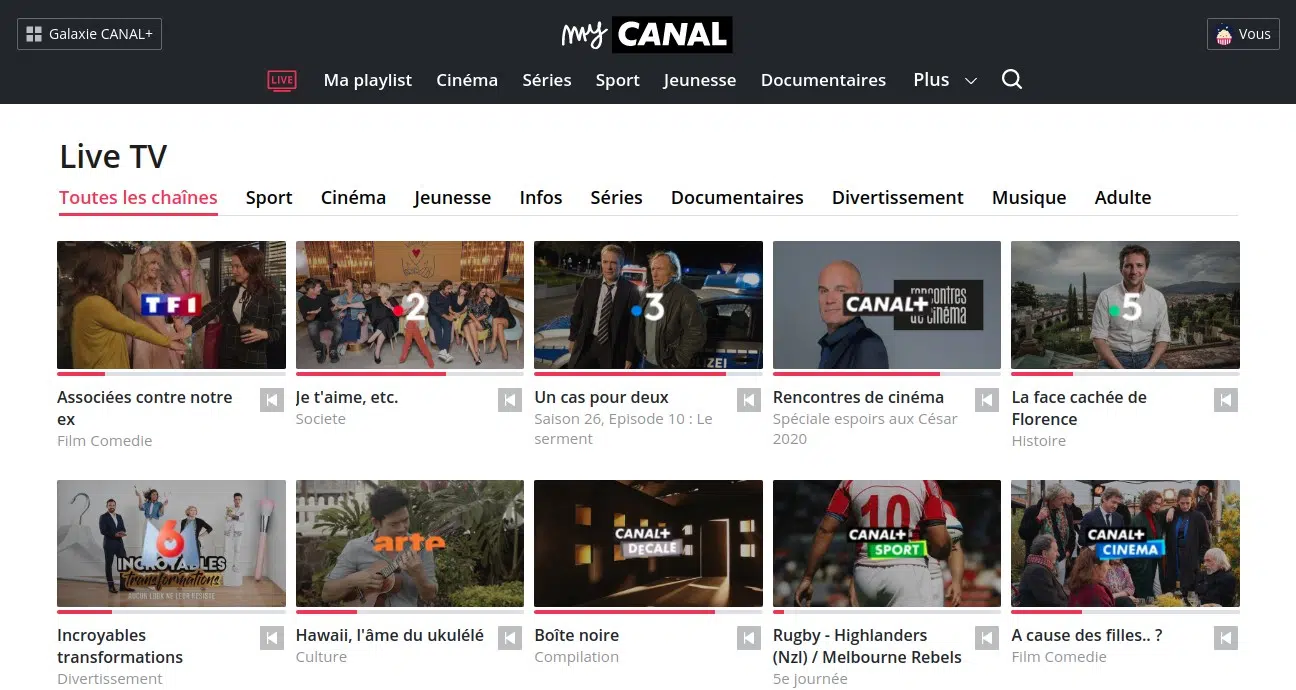Open the La face cachée de Florence title
1296x690 pixels.
tap(1079, 408)
